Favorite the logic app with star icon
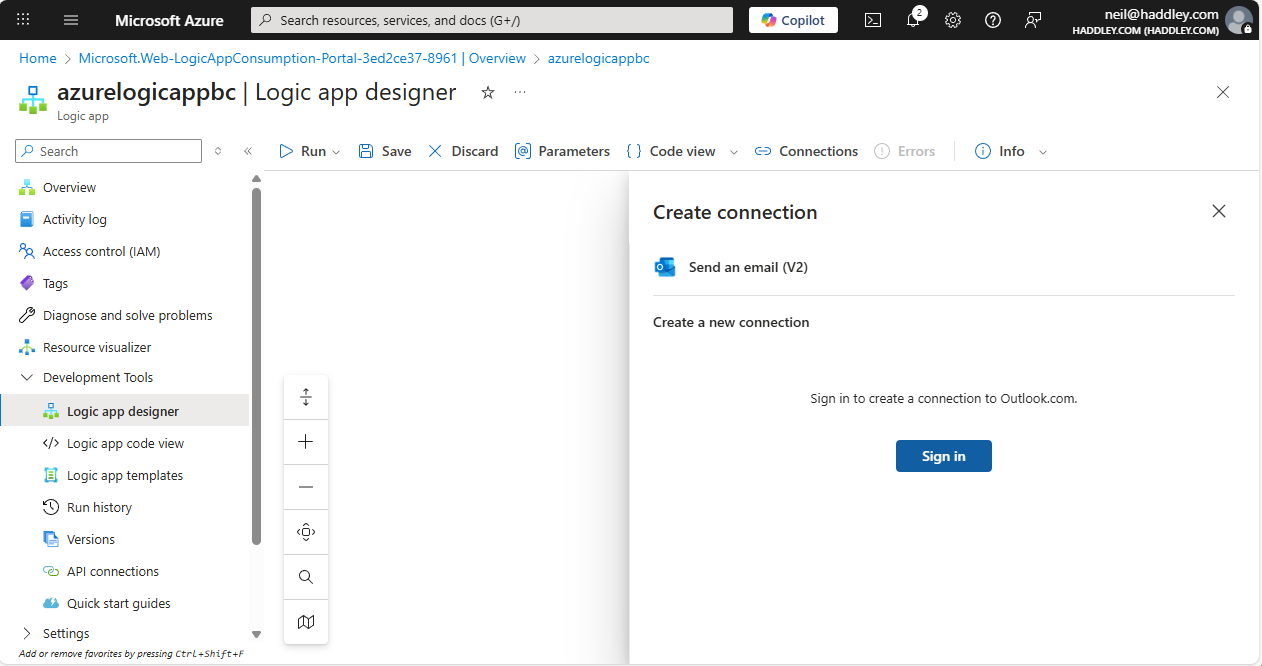The height and width of the screenshot is (666, 1262). click(488, 93)
